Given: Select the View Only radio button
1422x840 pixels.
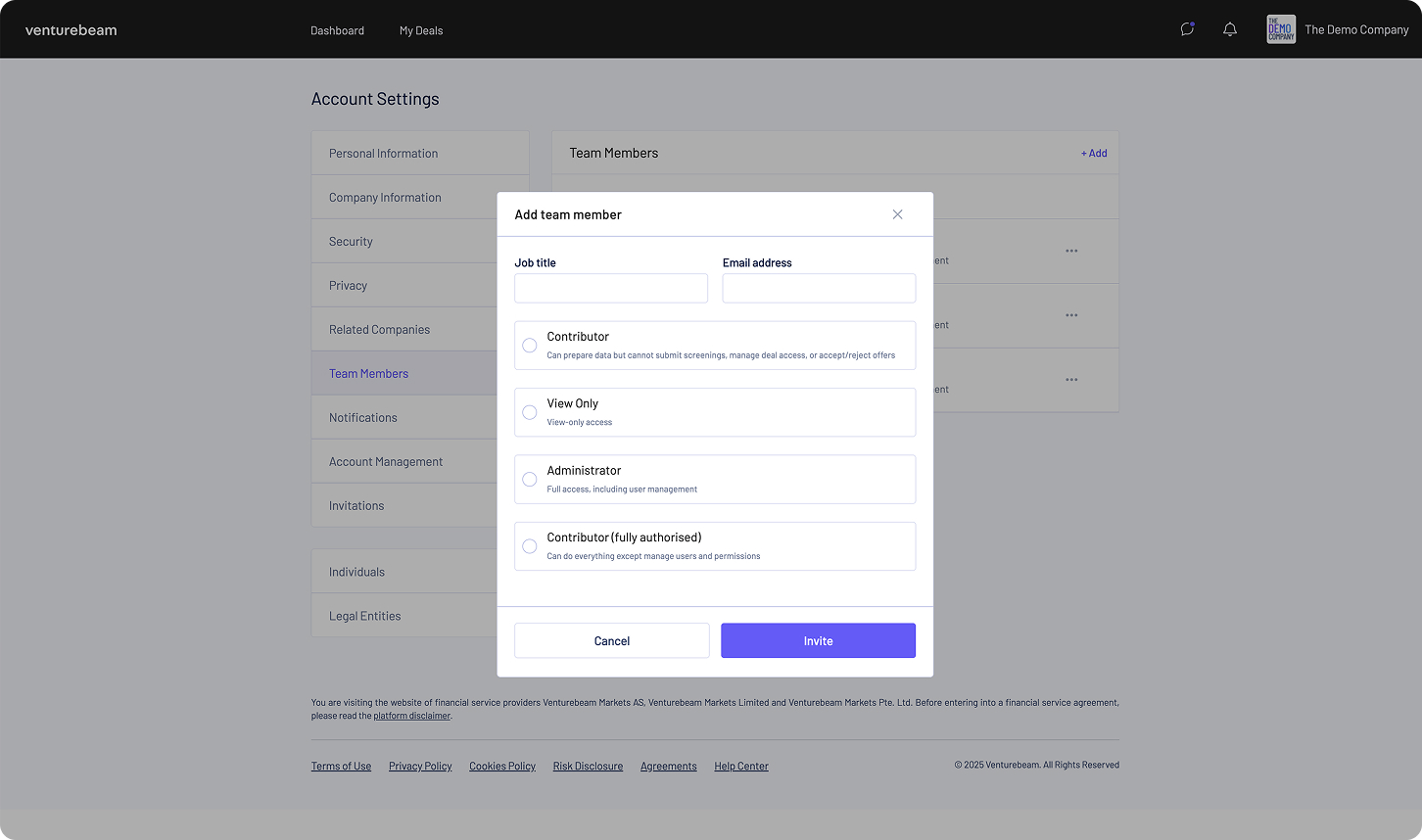Looking at the screenshot, I should coord(530,412).
